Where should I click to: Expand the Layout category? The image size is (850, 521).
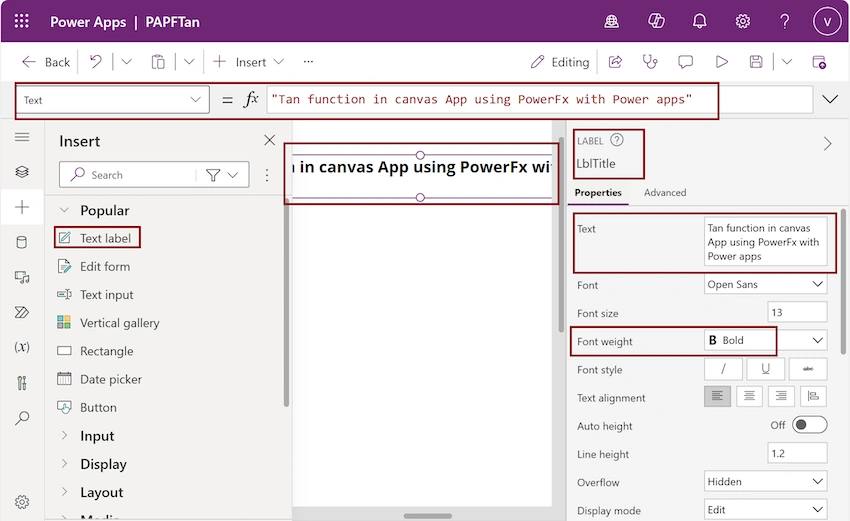(x=64, y=492)
